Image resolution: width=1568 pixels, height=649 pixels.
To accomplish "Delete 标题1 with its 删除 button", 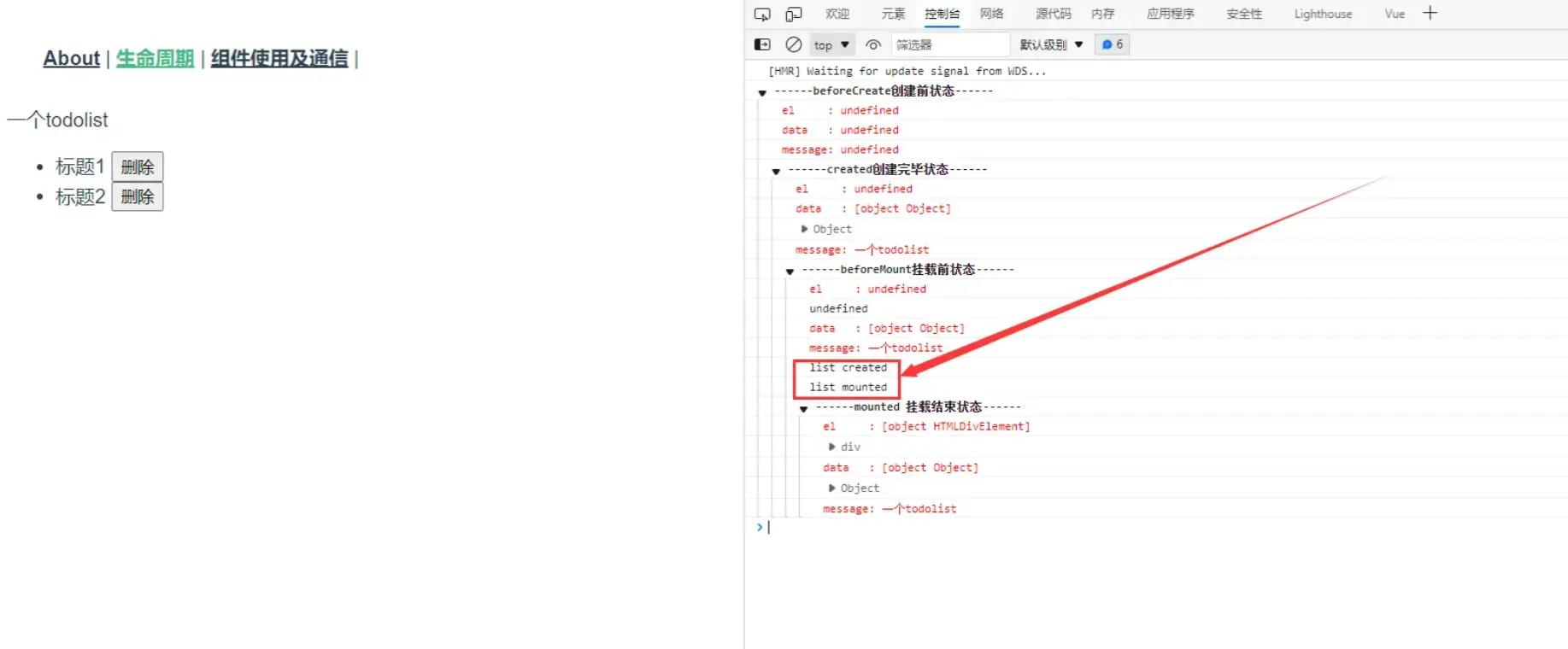I will tap(138, 167).
